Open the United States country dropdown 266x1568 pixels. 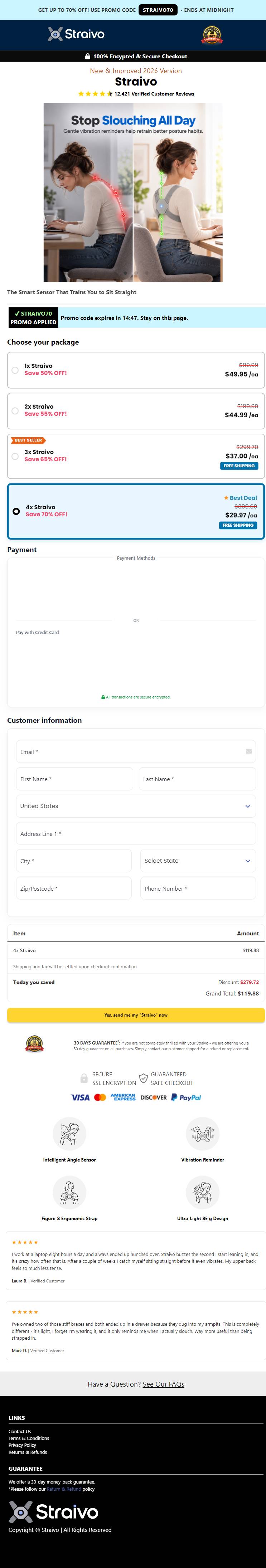click(x=136, y=806)
